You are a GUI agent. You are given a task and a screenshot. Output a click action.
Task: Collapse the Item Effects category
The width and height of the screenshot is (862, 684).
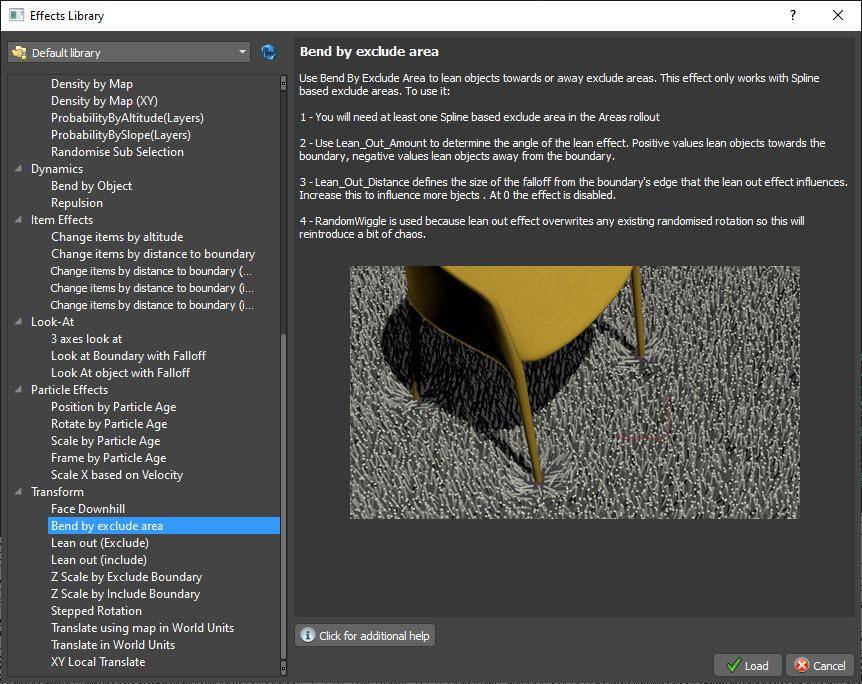coord(19,220)
